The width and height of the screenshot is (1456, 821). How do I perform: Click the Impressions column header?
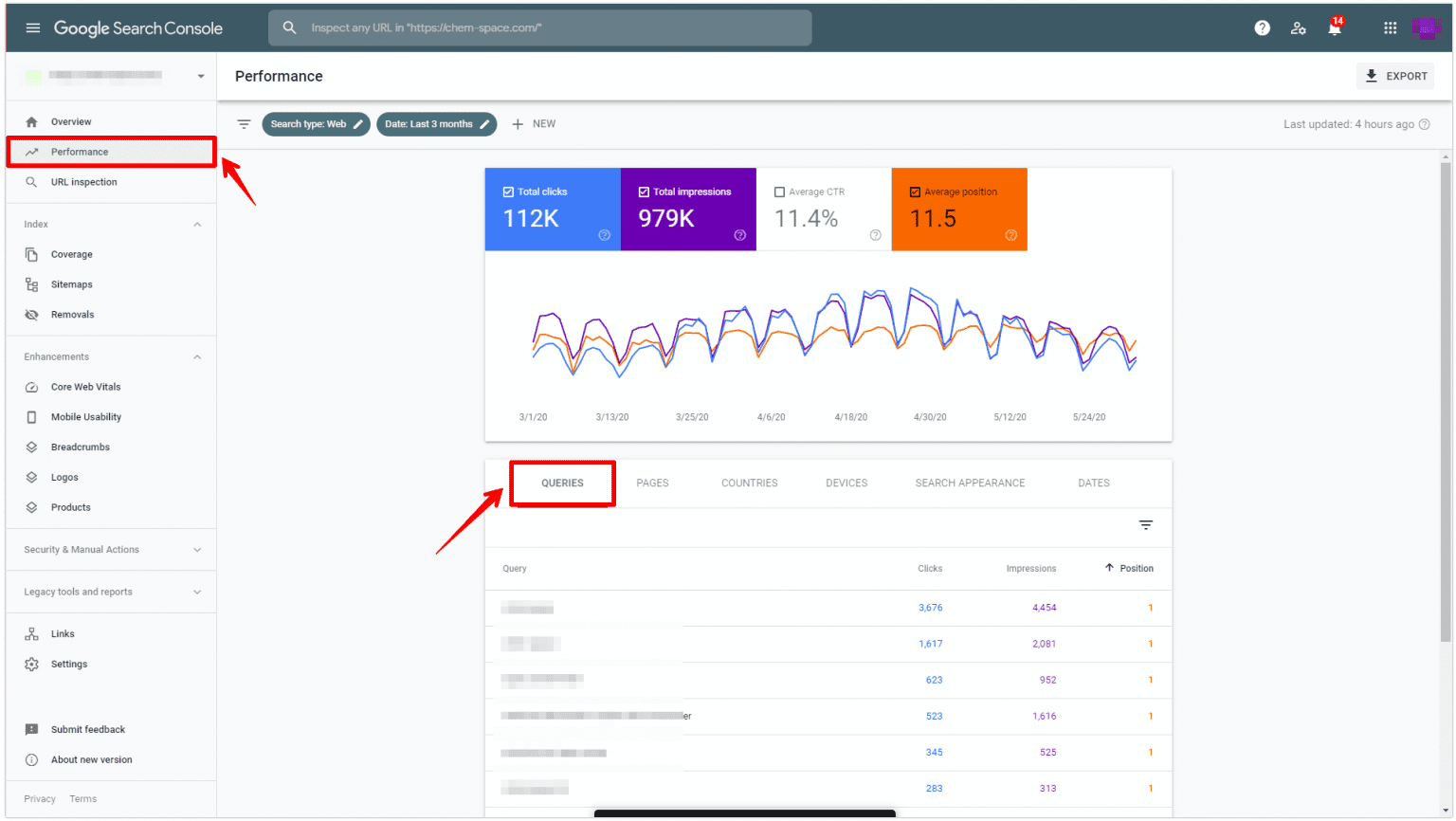point(1031,569)
